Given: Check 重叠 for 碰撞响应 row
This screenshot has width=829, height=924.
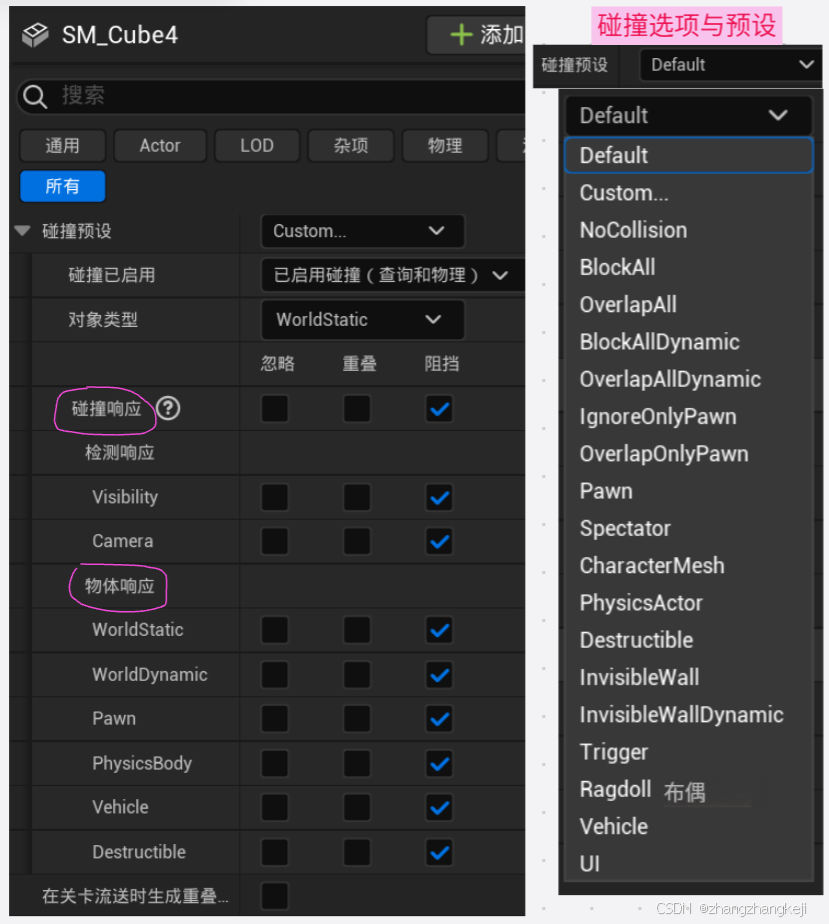Looking at the screenshot, I should [x=357, y=408].
